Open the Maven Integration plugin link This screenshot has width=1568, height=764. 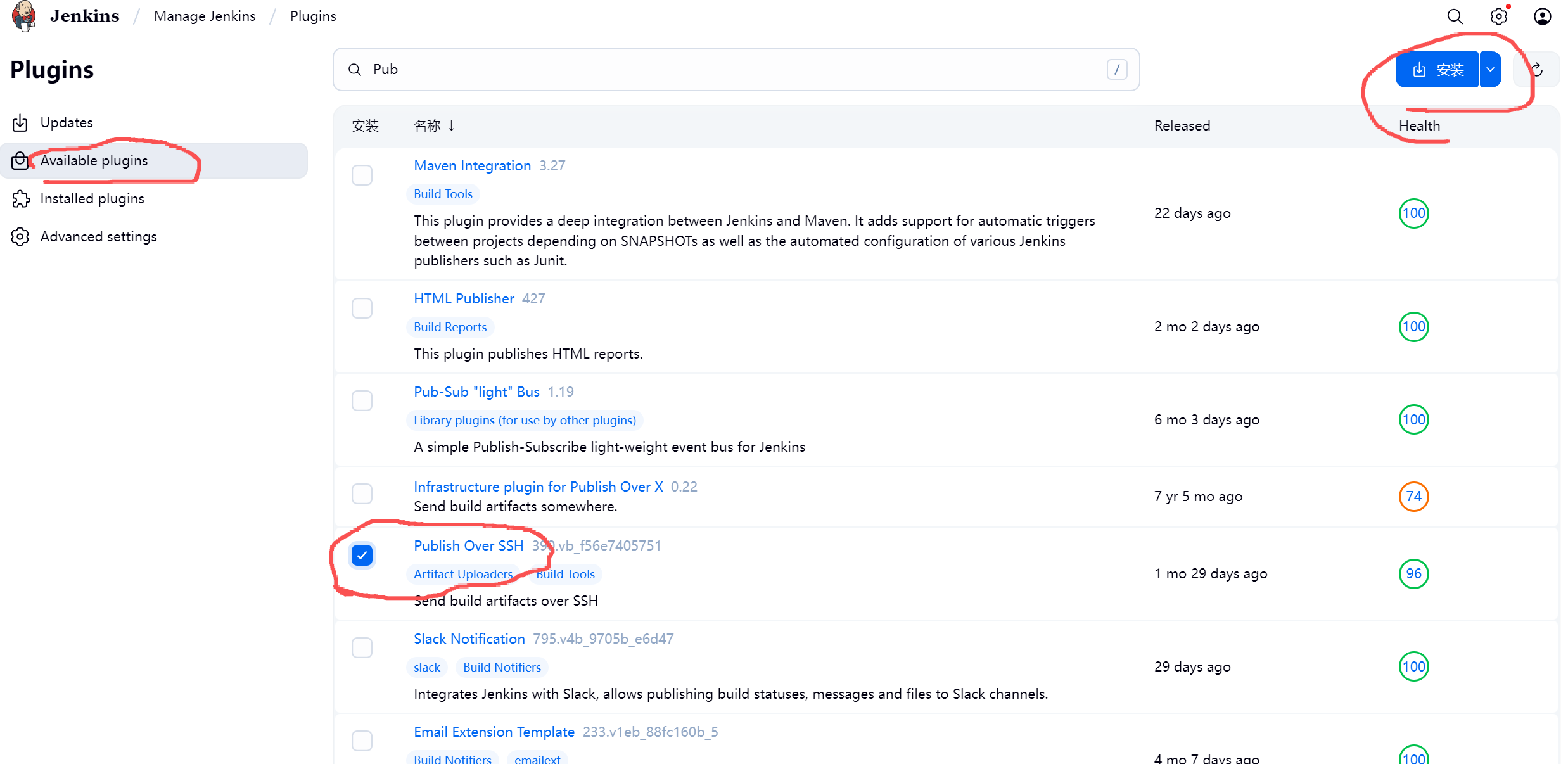tap(472, 166)
